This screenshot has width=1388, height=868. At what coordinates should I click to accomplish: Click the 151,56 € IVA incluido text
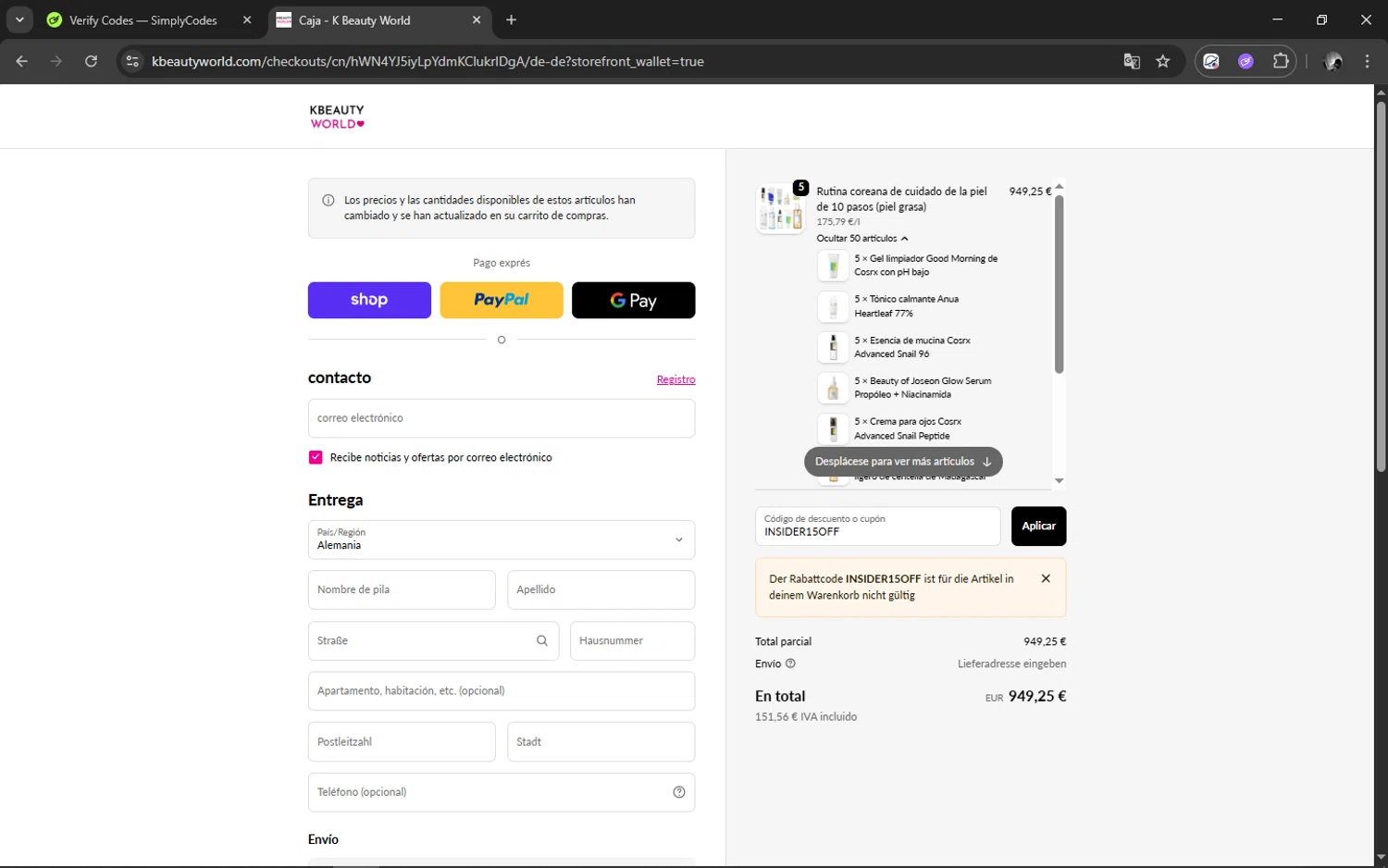click(806, 717)
